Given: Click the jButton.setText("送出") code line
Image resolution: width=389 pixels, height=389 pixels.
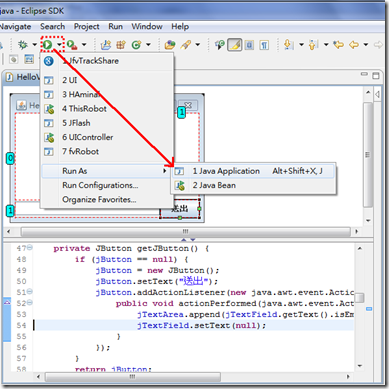Looking at the screenshot, I should (157, 281).
